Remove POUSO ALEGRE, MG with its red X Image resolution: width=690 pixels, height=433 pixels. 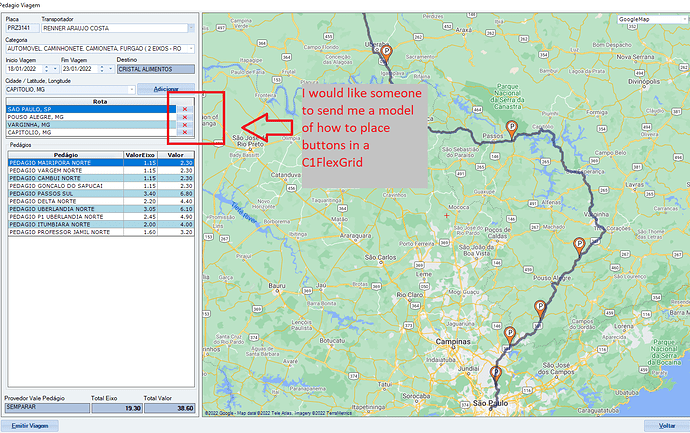[185, 117]
